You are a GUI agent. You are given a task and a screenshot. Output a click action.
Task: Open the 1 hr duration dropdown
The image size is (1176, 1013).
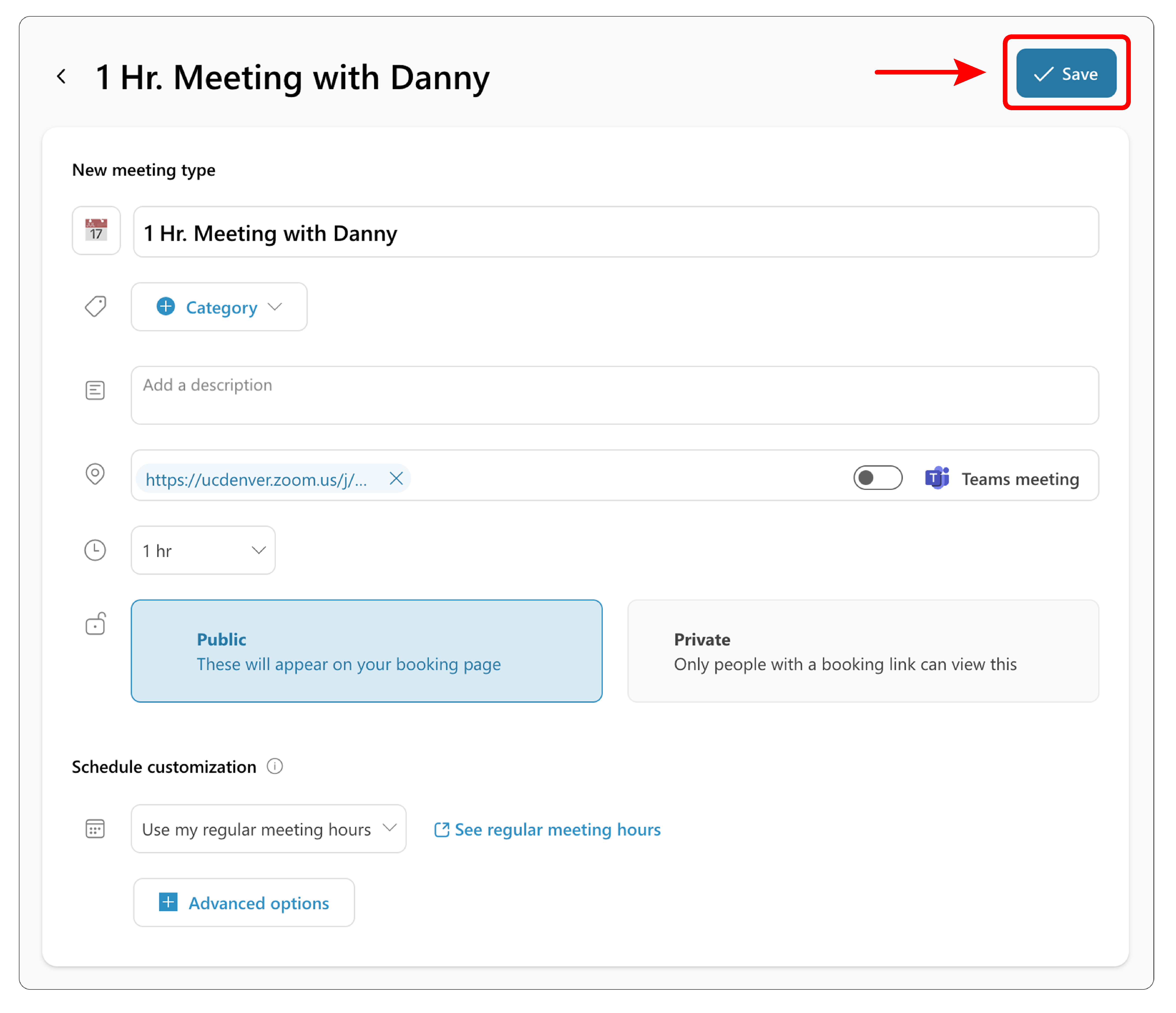(203, 550)
